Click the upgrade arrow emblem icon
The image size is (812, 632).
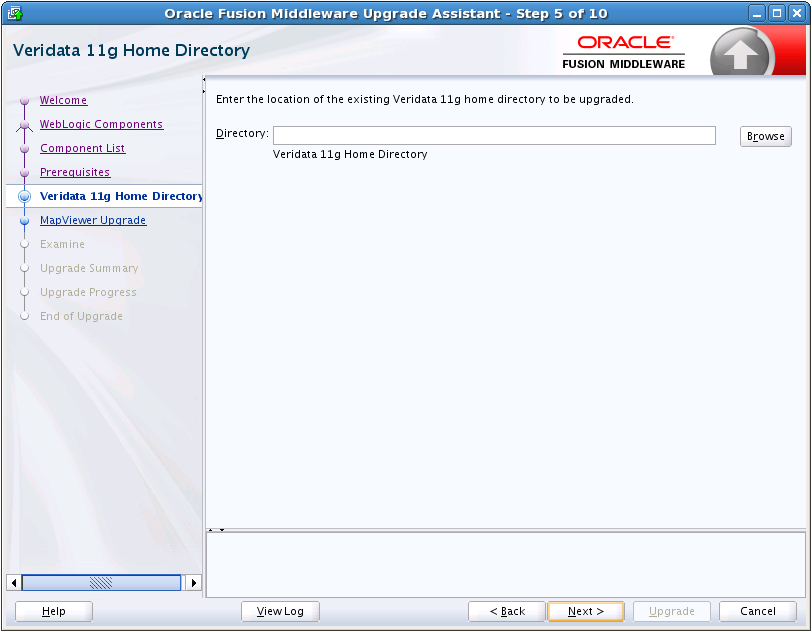click(x=742, y=53)
